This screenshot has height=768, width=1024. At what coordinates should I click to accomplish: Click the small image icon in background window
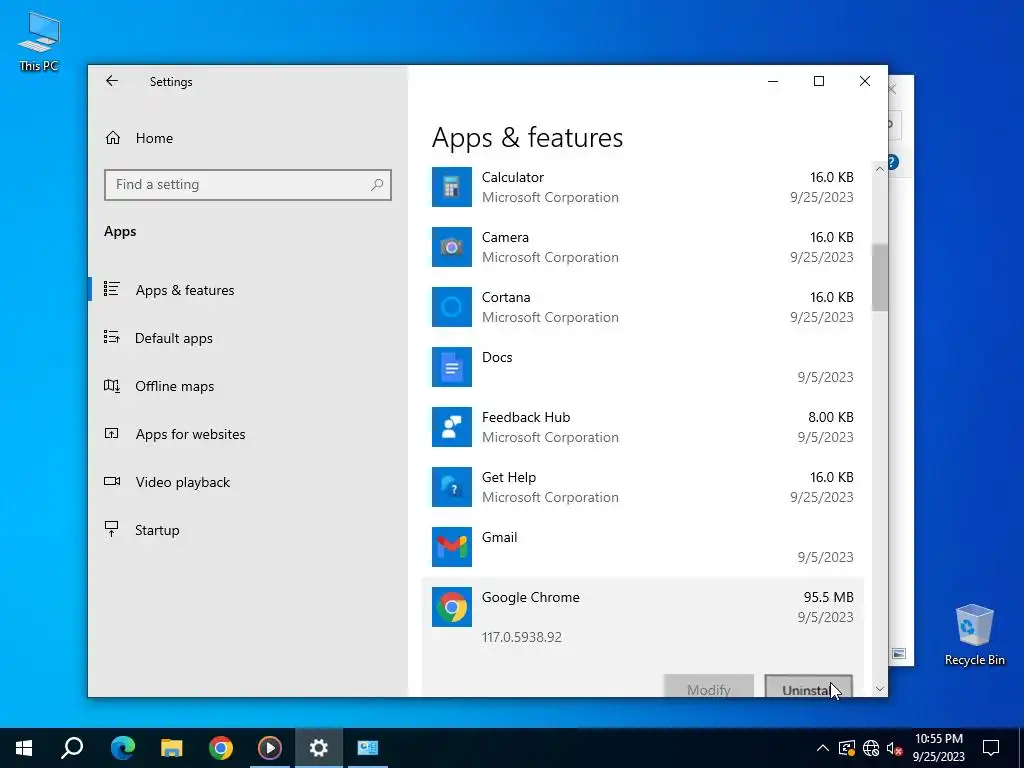point(899,654)
